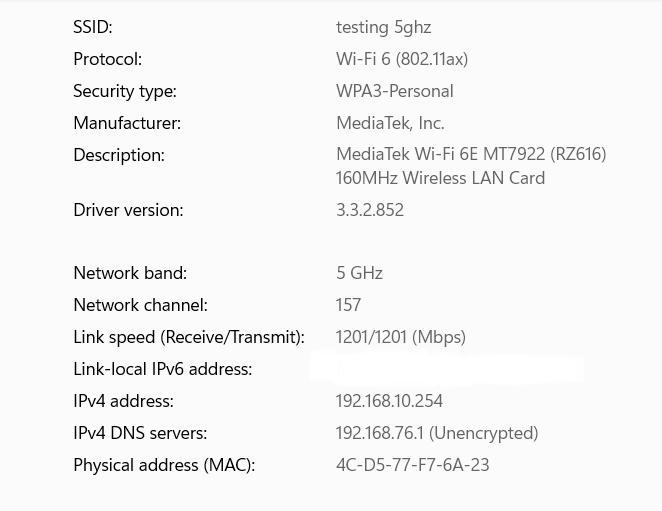Screen dimensions: 662x511
Task: Select the IPv4 address 192.168.10.254
Action: 389,401
